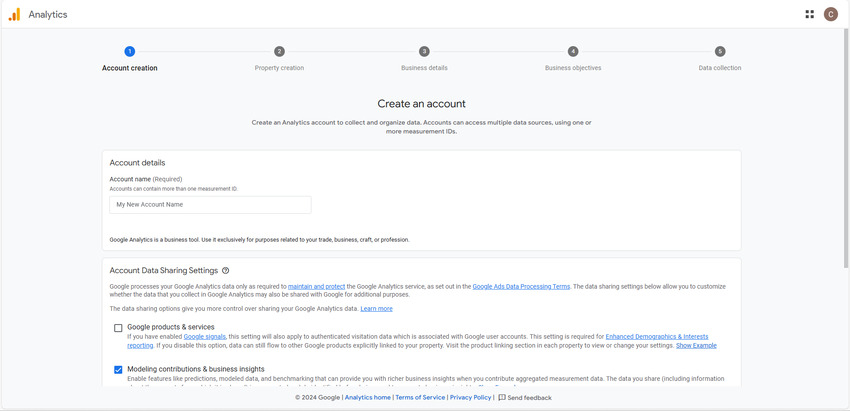Image resolution: width=850 pixels, height=411 pixels.
Task: Expand the Show Example link
Action: click(696, 346)
